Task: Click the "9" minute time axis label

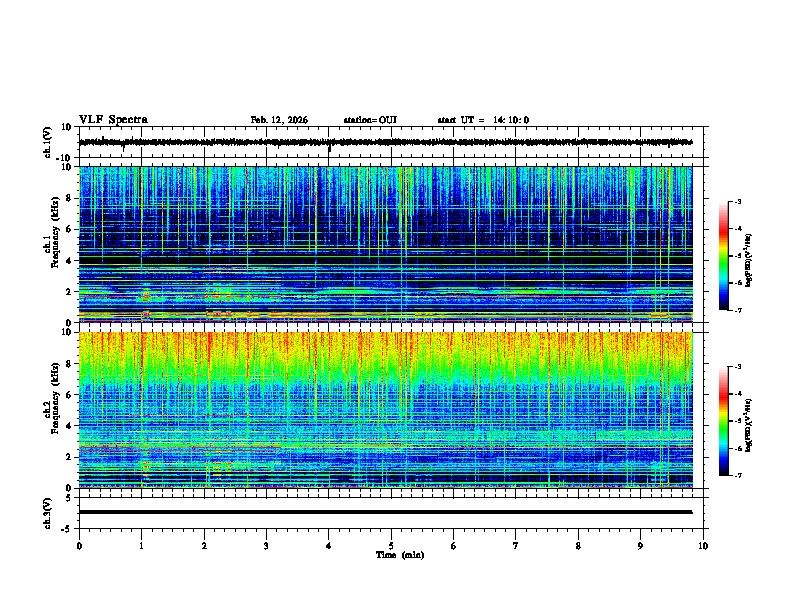Action: click(640, 546)
